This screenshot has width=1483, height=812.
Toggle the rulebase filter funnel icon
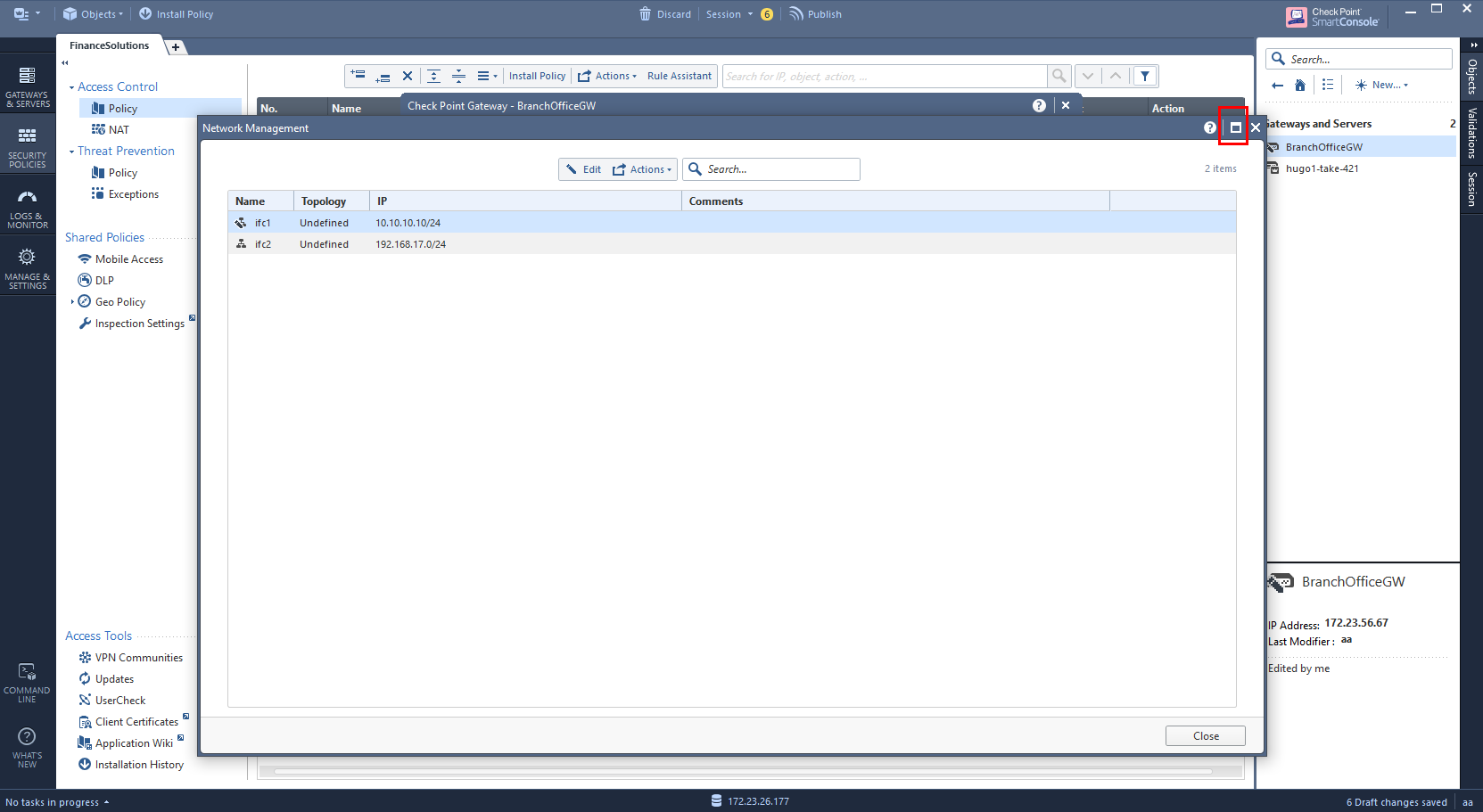pyautogui.click(x=1145, y=76)
